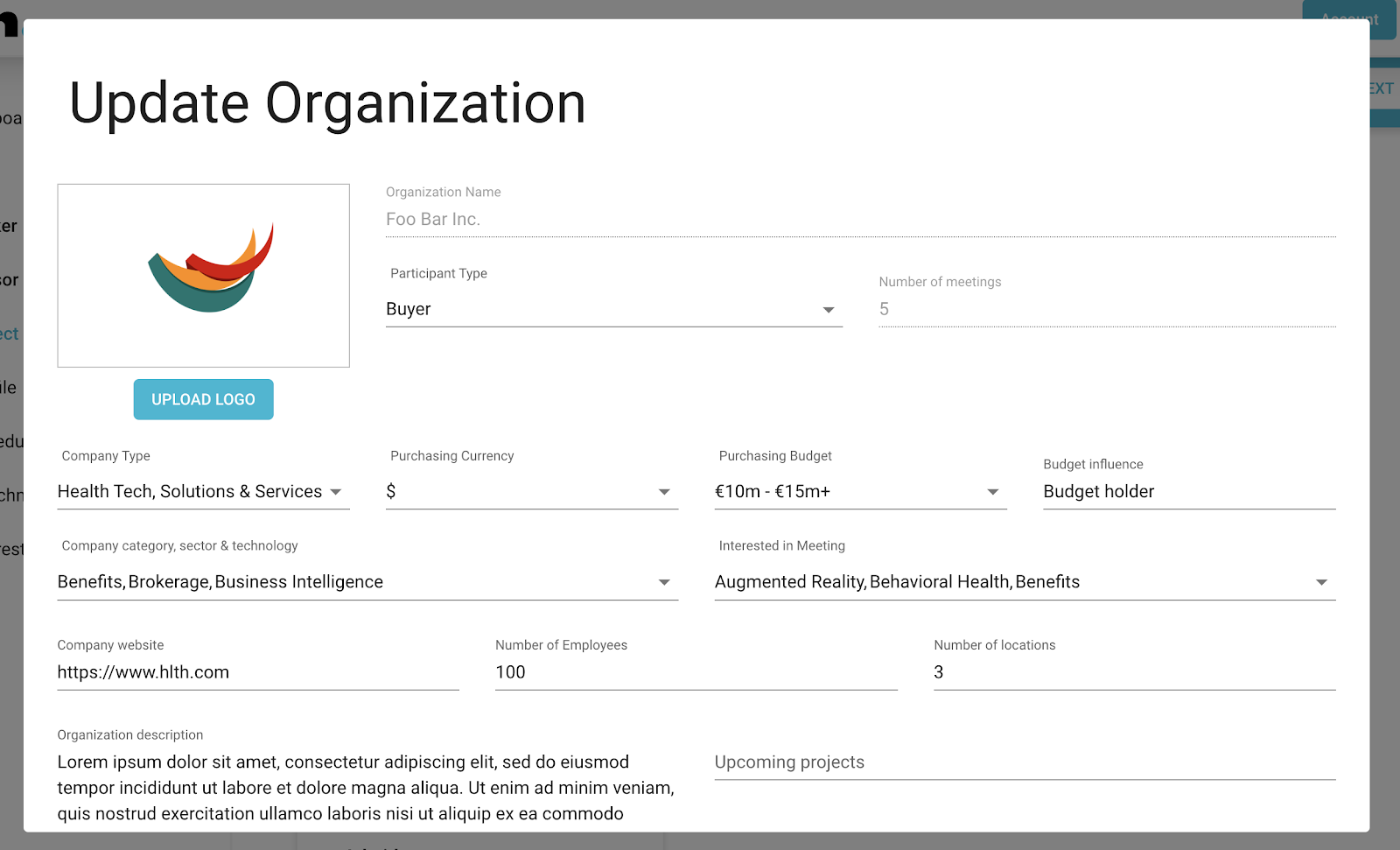Expand the Company Type dropdown arrow
This screenshot has height=850, width=1400.
(336, 492)
